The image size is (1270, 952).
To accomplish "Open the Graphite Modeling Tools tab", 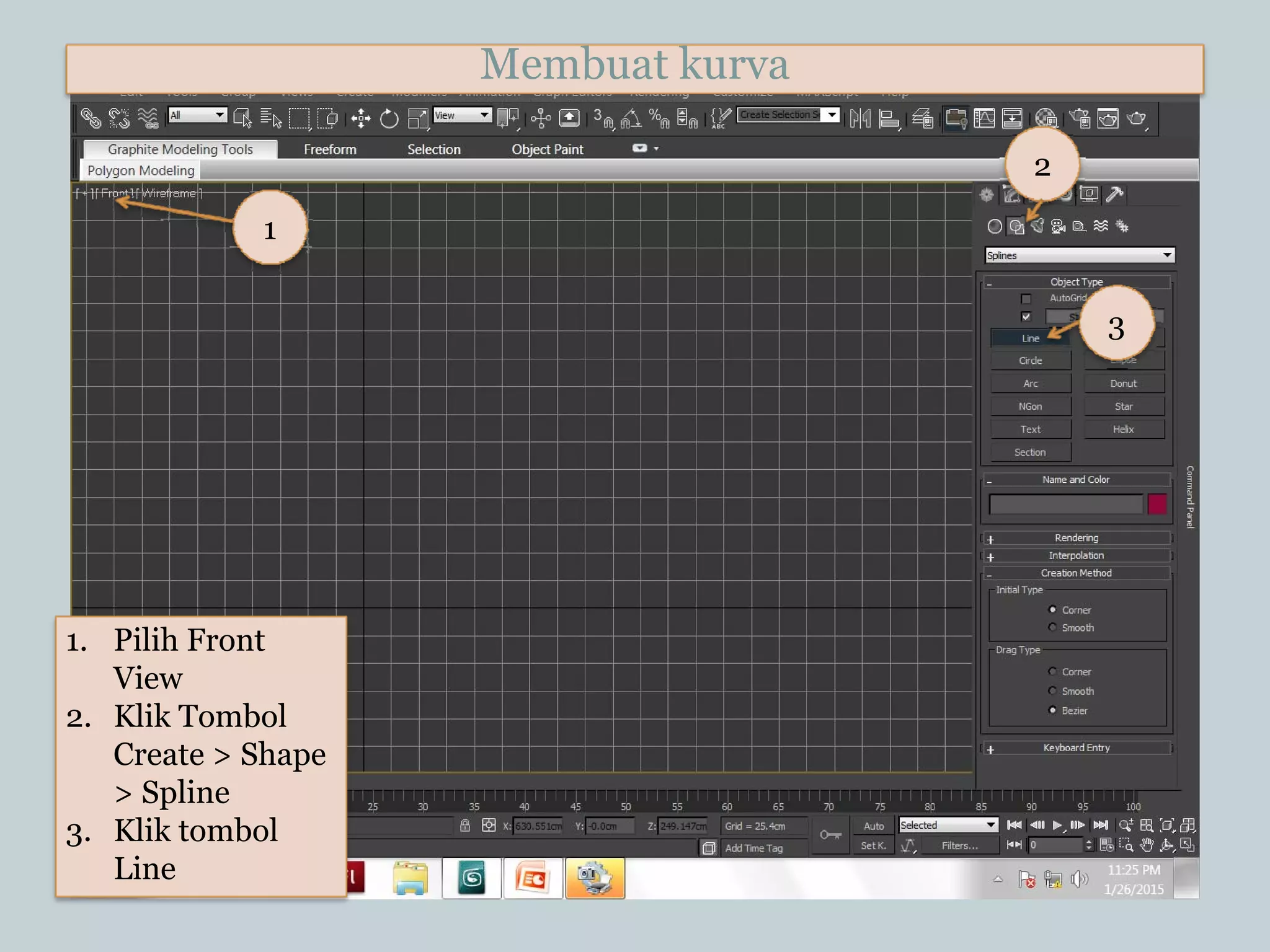I will point(180,149).
